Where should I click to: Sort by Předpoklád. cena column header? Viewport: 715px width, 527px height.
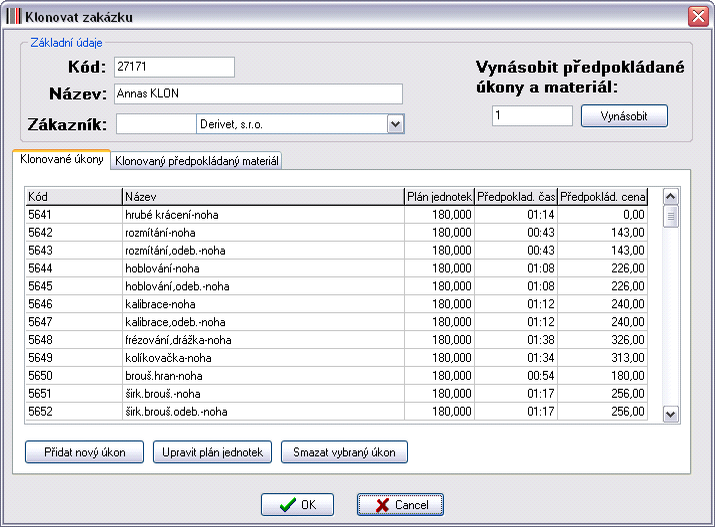(x=602, y=196)
